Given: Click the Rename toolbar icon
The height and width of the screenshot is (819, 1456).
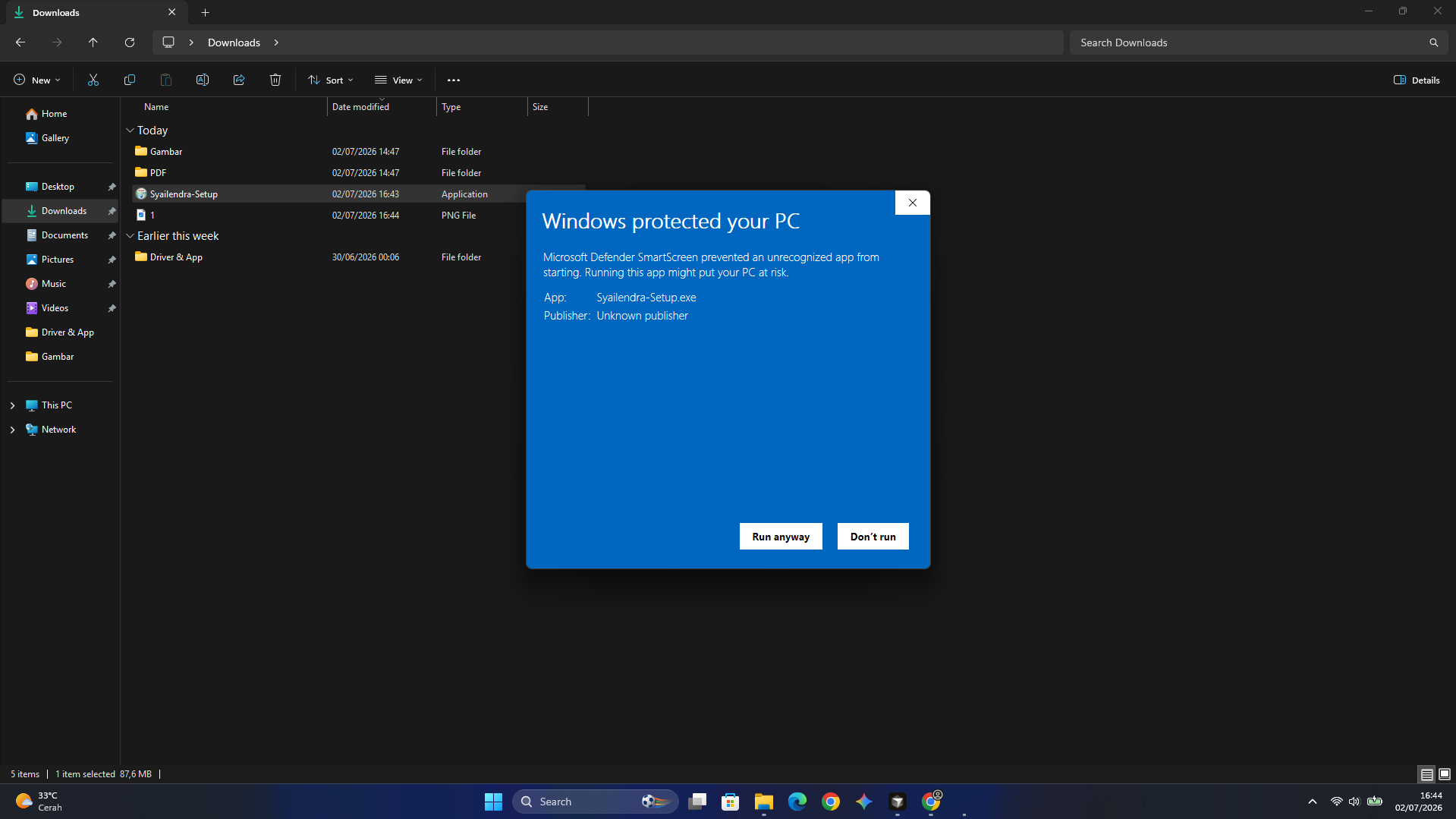Looking at the screenshot, I should 203,80.
